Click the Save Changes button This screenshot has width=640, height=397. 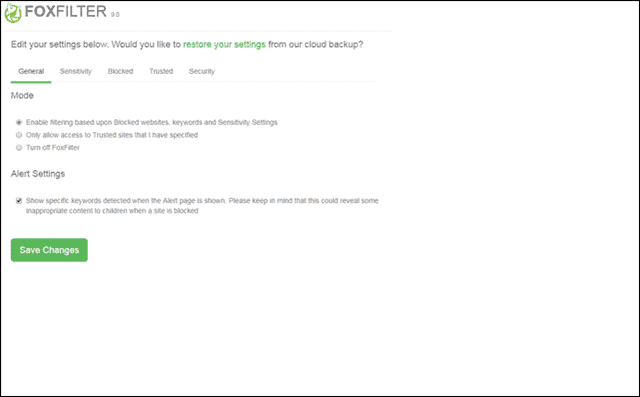(x=49, y=250)
